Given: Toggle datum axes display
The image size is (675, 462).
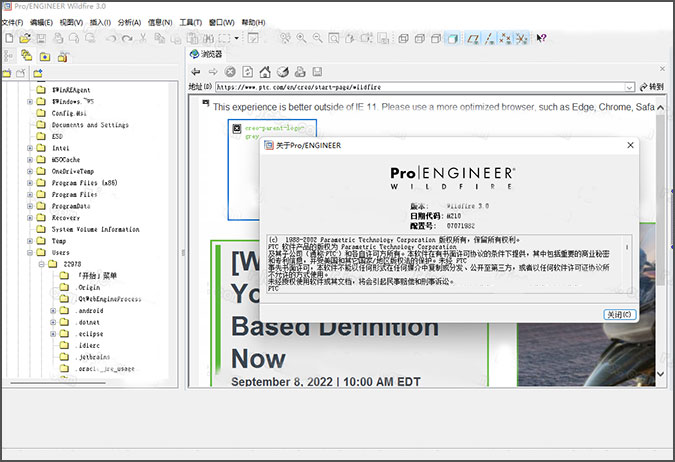Looking at the screenshot, I should (489, 38).
